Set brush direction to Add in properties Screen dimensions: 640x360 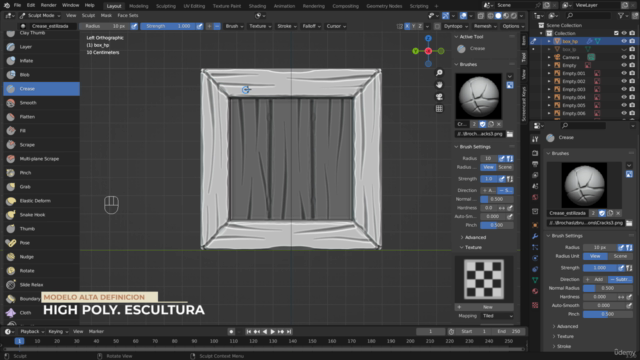595,280
